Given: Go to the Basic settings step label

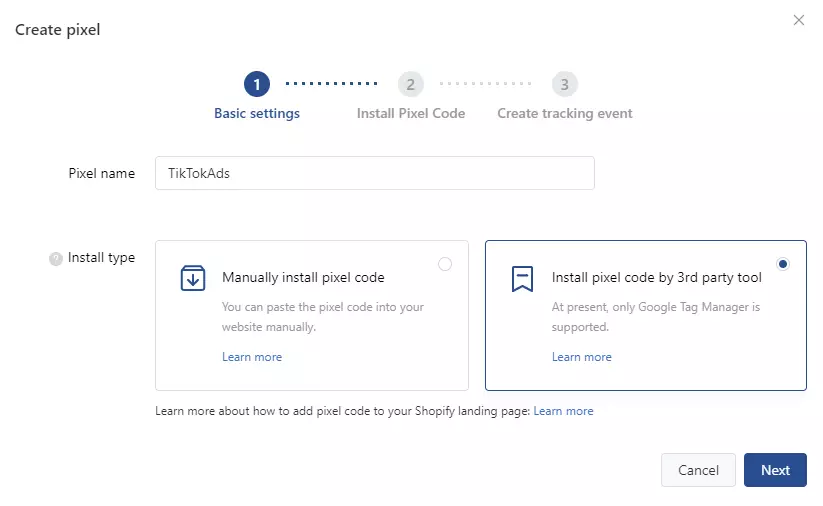Looking at the screenshot, I should click(257, 113).
